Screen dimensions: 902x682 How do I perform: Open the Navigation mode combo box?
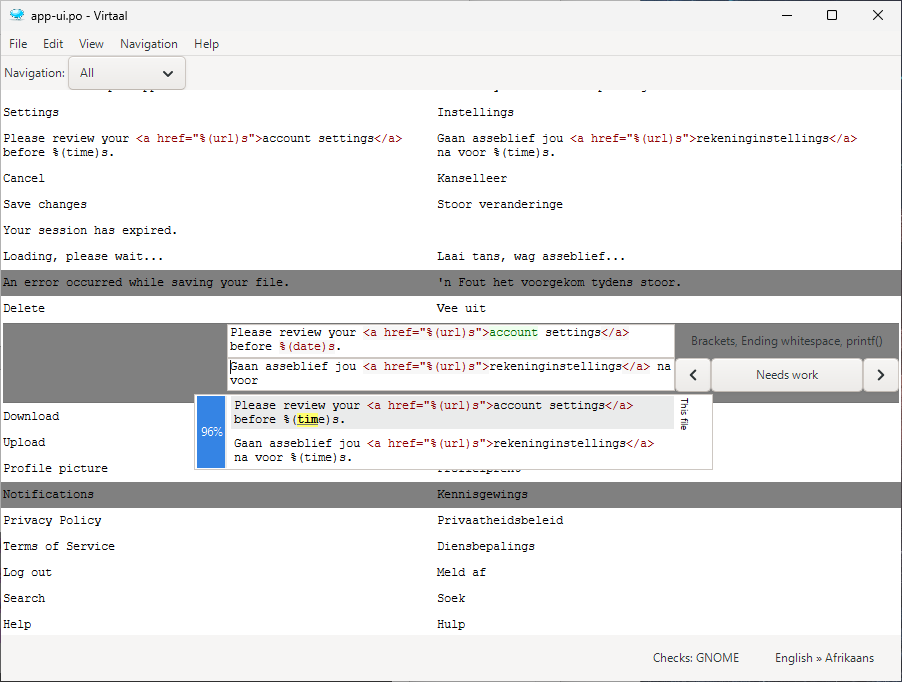click(x=127, y=73)
